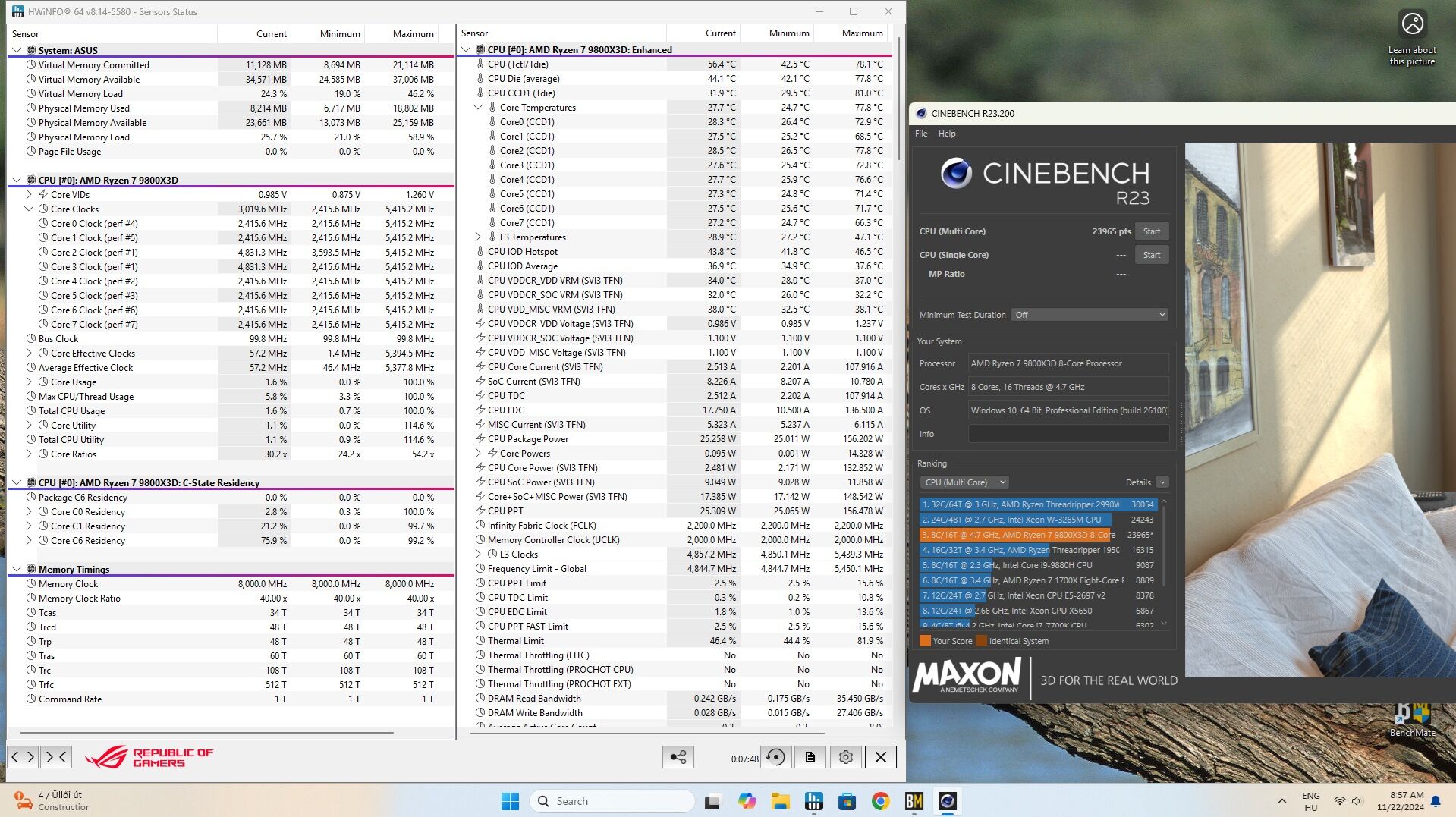The width and height of the screenshot is (1456, 817).
Task: Select the CPU Package Power row
Action: pos(675,438)
